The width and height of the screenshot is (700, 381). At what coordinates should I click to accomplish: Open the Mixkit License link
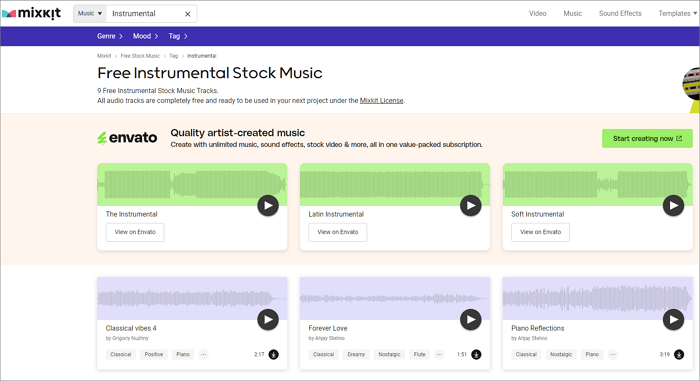click(x=381, y=100)
